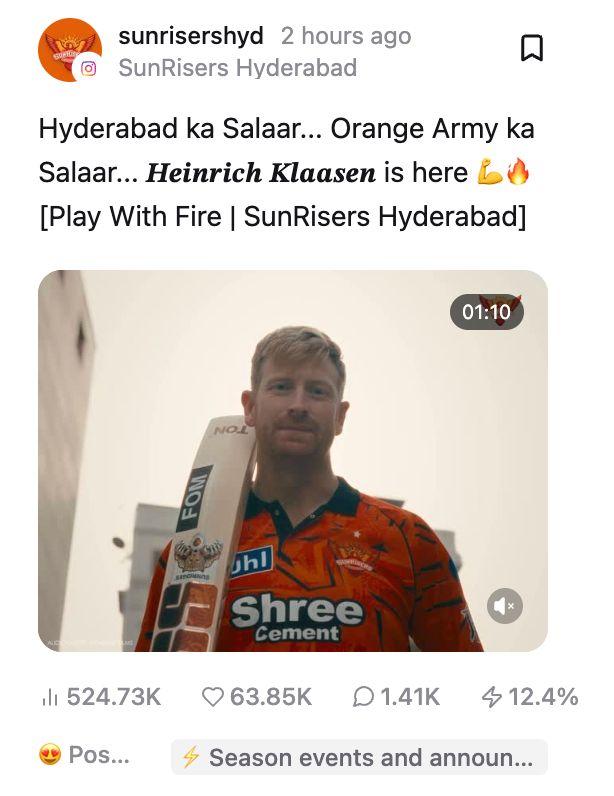This screenshot has height=796, width=614.
Task: Click the SunRisers Hyderabad profile avatar
Action: click(x=69, y=49)
